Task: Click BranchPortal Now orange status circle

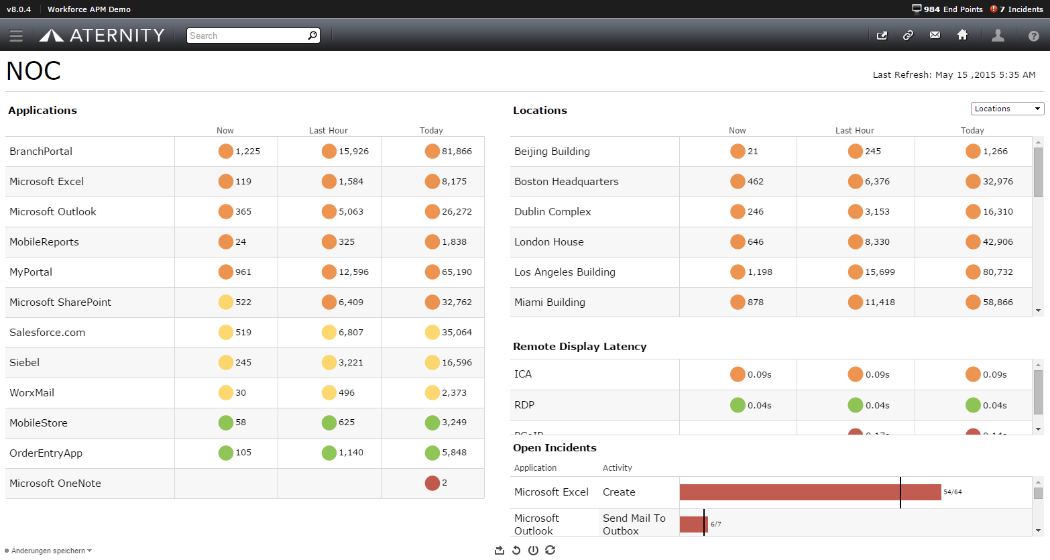Action: coord(226,151)
